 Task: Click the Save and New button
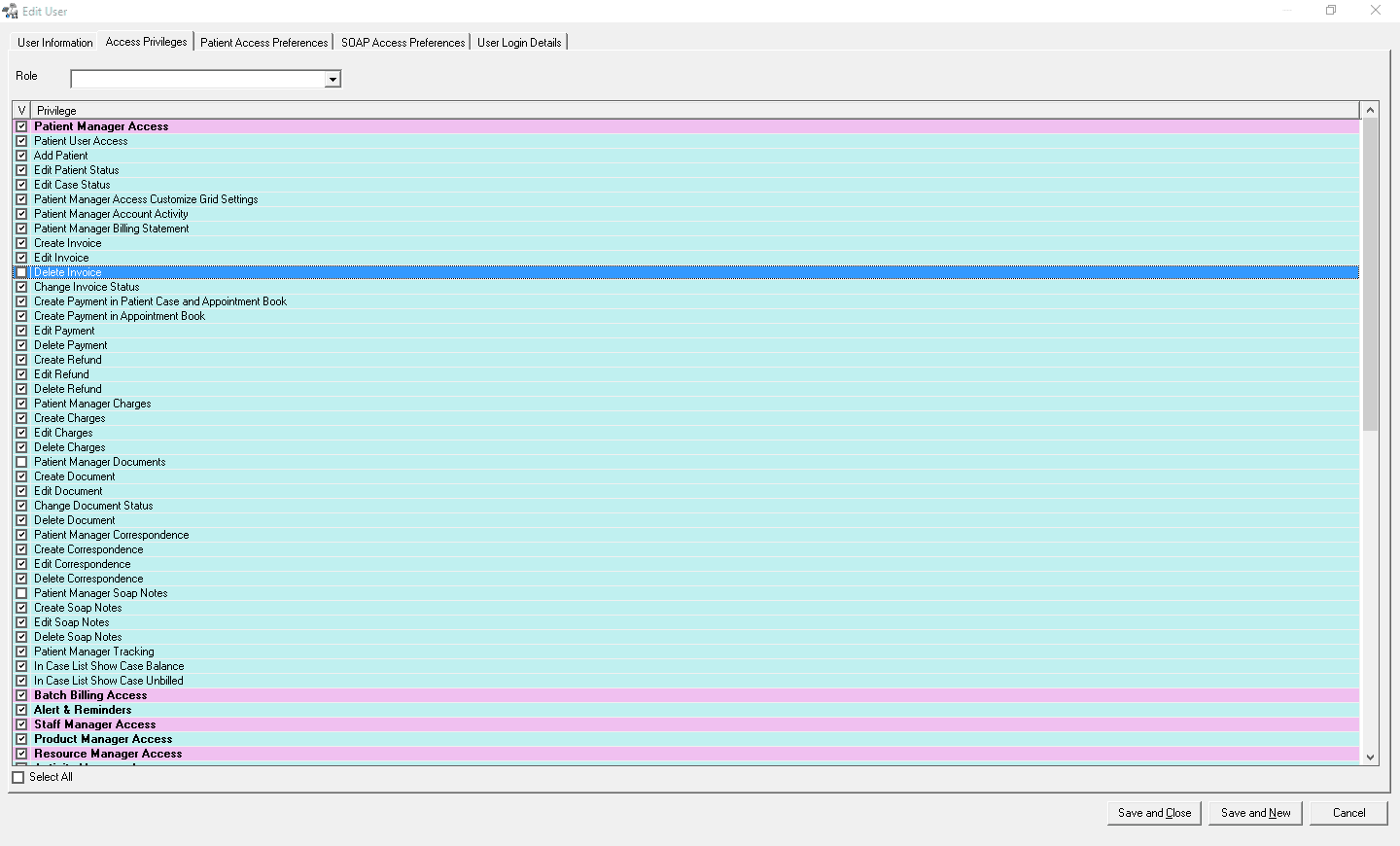pos(1255,813)
